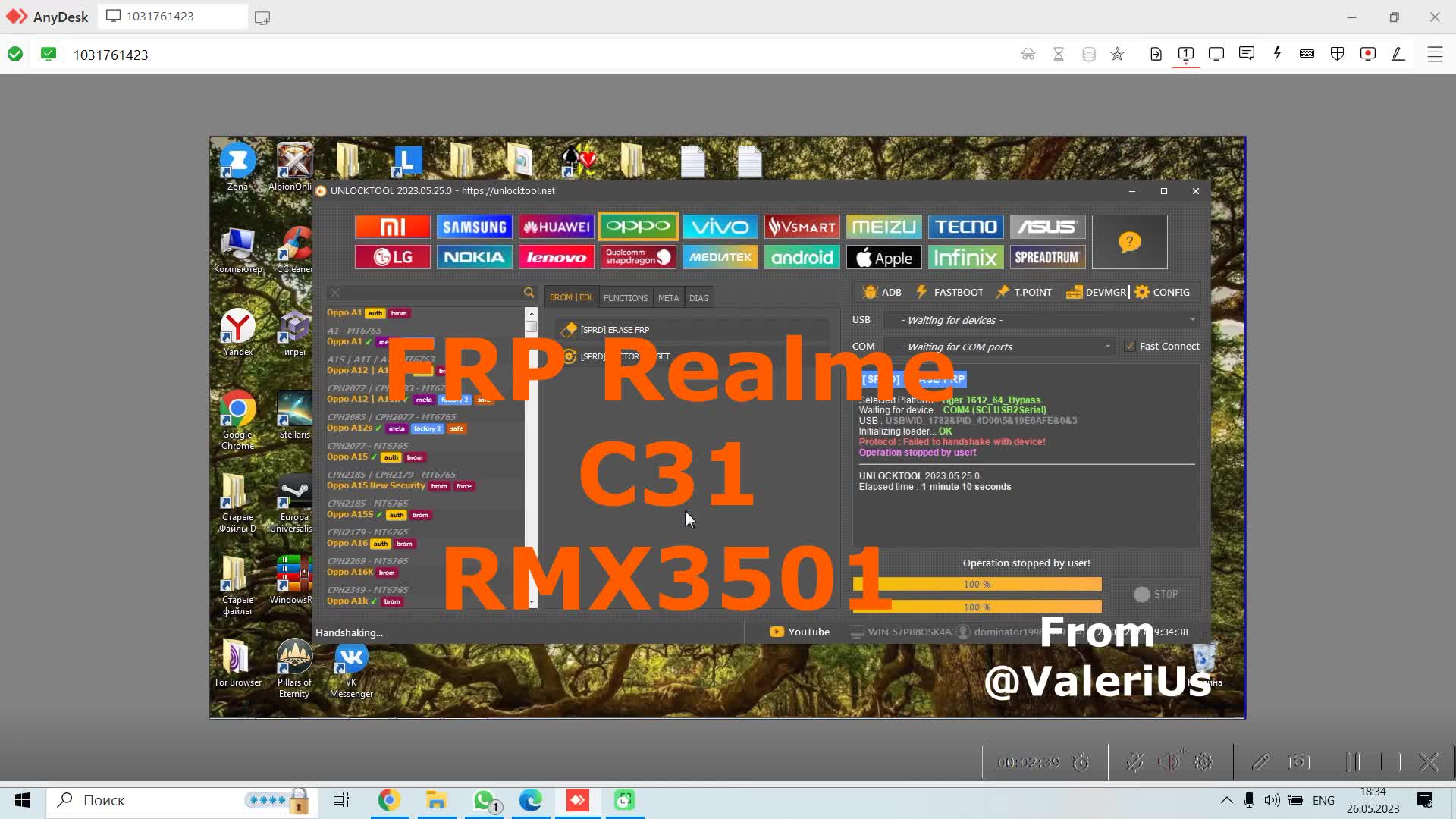This screenshot has height=819, width=1456.
Task: Select the Vivo brand tile
Action: tap(720, 227)
